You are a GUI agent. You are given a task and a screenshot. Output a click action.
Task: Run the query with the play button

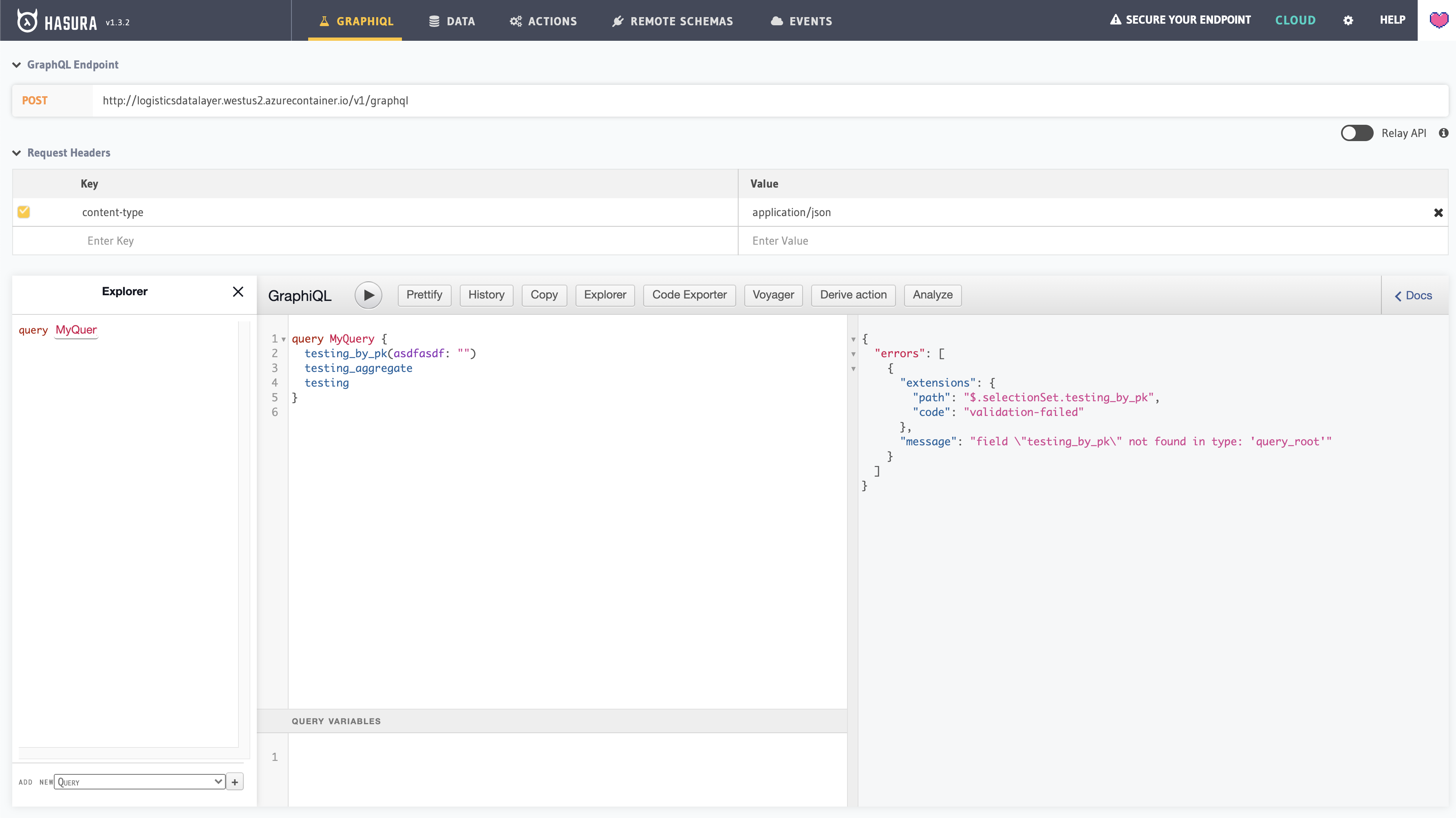368,295
